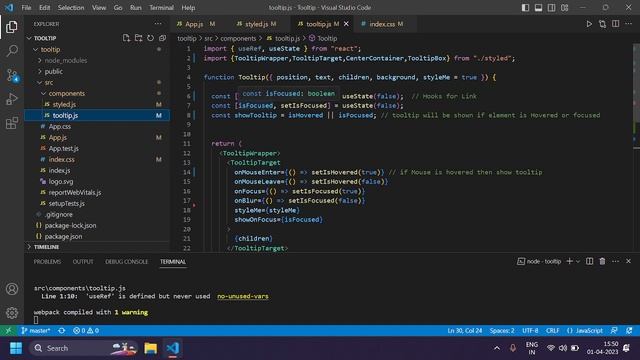Open editor more actions ellipsis

pos(629,24)
